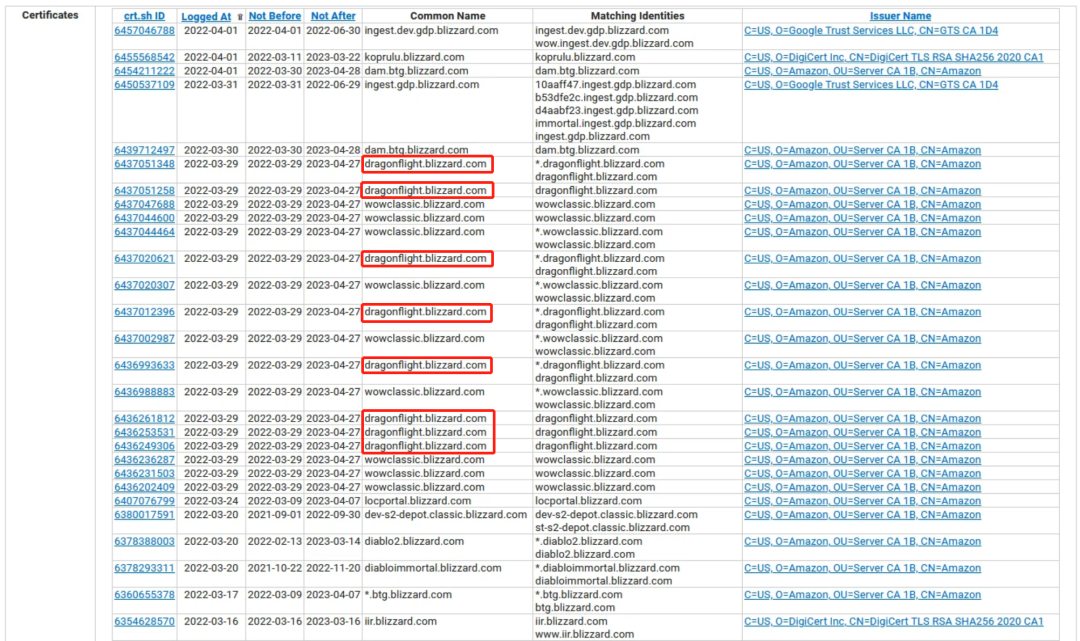The width and height of the screenshot is (1080, 641).
Task: Click the Not After date 2023-03-22
Action: 333,57
